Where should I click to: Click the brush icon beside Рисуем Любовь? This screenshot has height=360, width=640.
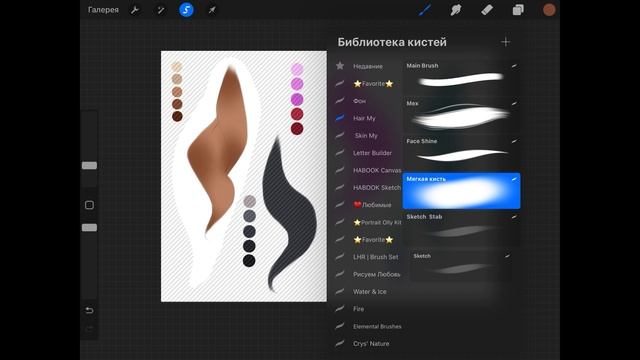340,274
